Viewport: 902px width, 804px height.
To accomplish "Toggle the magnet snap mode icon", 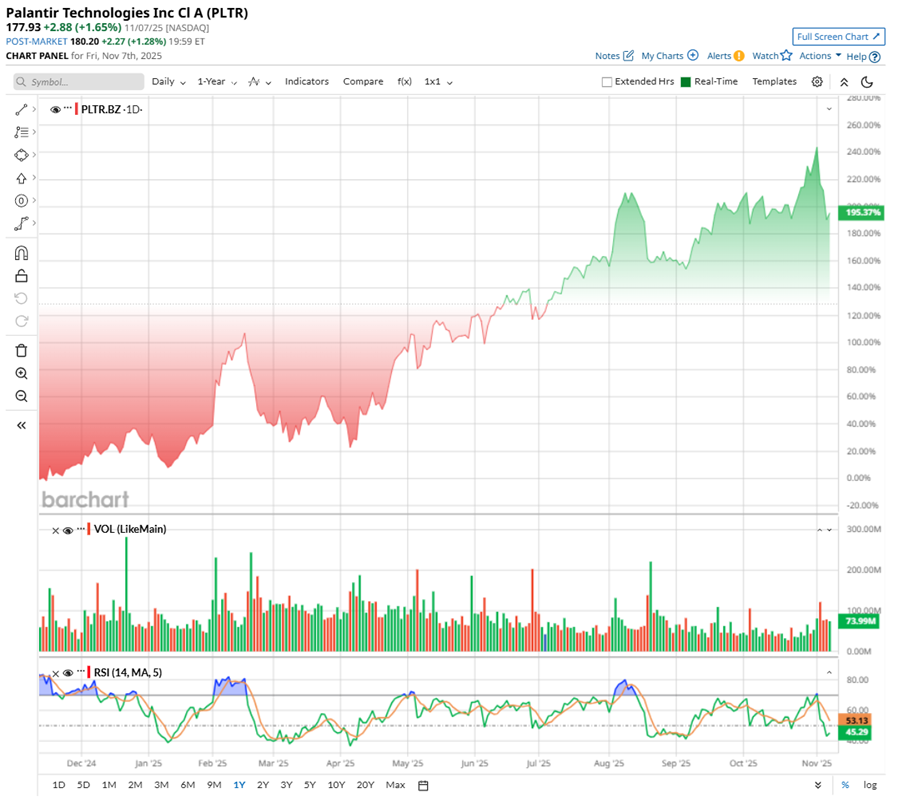I will (21, 253).
